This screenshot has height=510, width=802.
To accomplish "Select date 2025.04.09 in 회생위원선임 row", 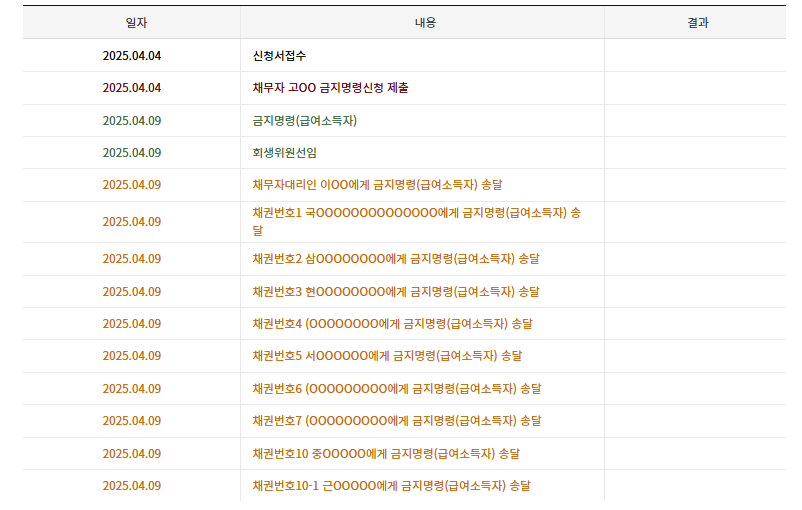I will [132, 153].
